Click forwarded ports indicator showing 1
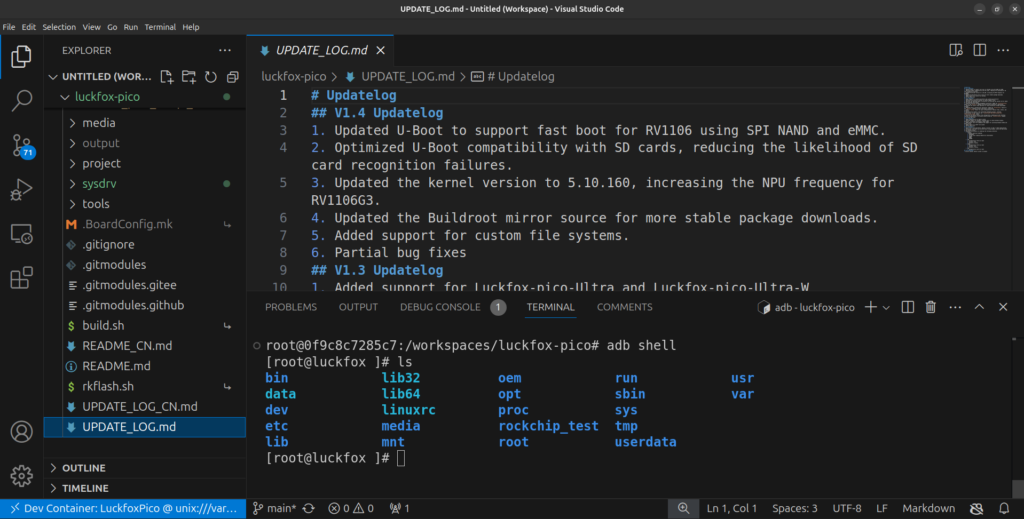This screenshot has height=519, width=1024. tap(399, 509)
